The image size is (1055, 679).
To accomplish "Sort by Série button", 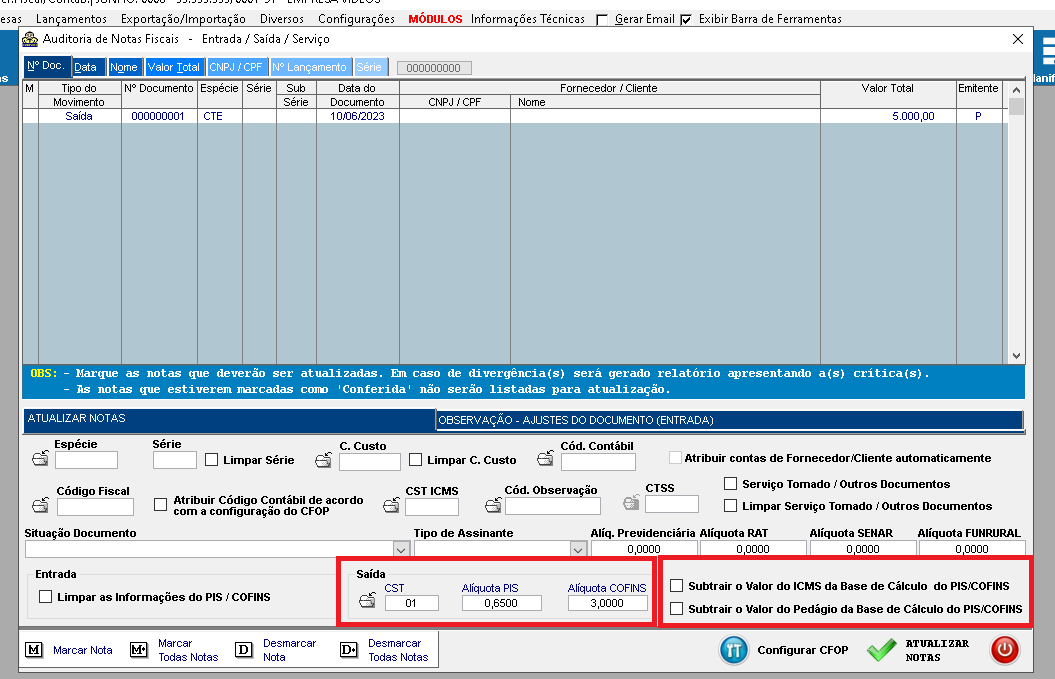I will (x=371, y=67).
